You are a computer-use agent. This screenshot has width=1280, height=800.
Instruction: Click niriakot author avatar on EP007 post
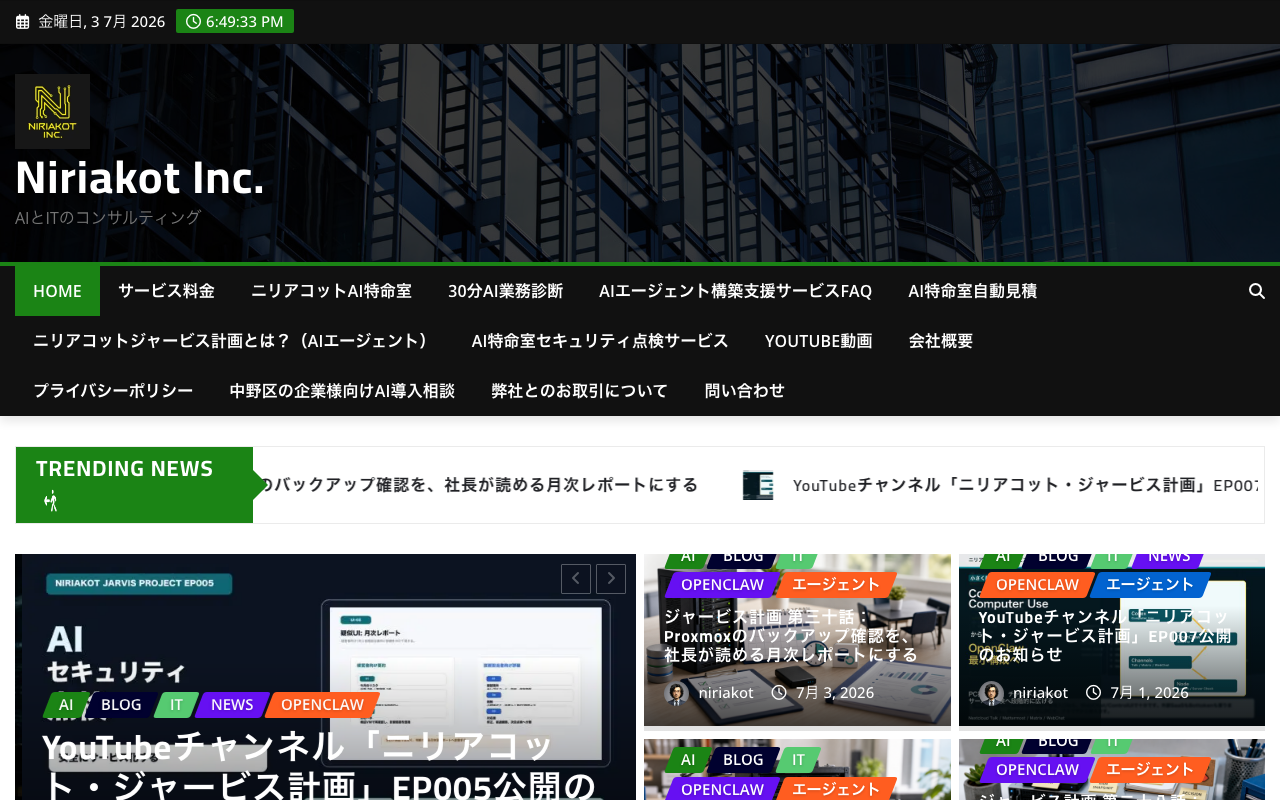[x=991, y=693]
